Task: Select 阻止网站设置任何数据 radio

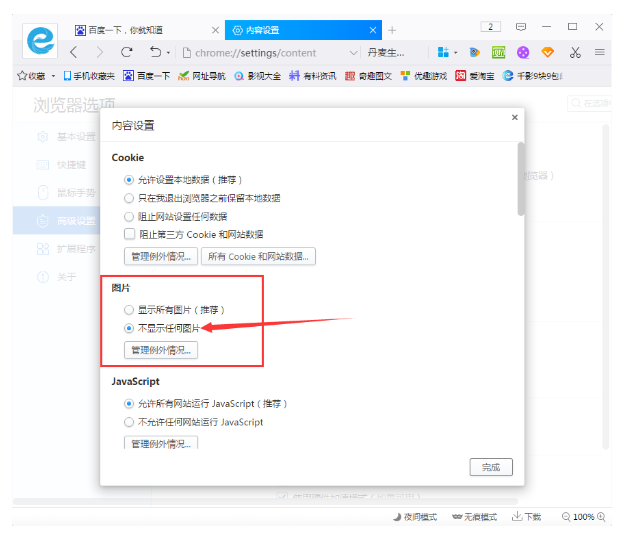Action: [128, 217]
